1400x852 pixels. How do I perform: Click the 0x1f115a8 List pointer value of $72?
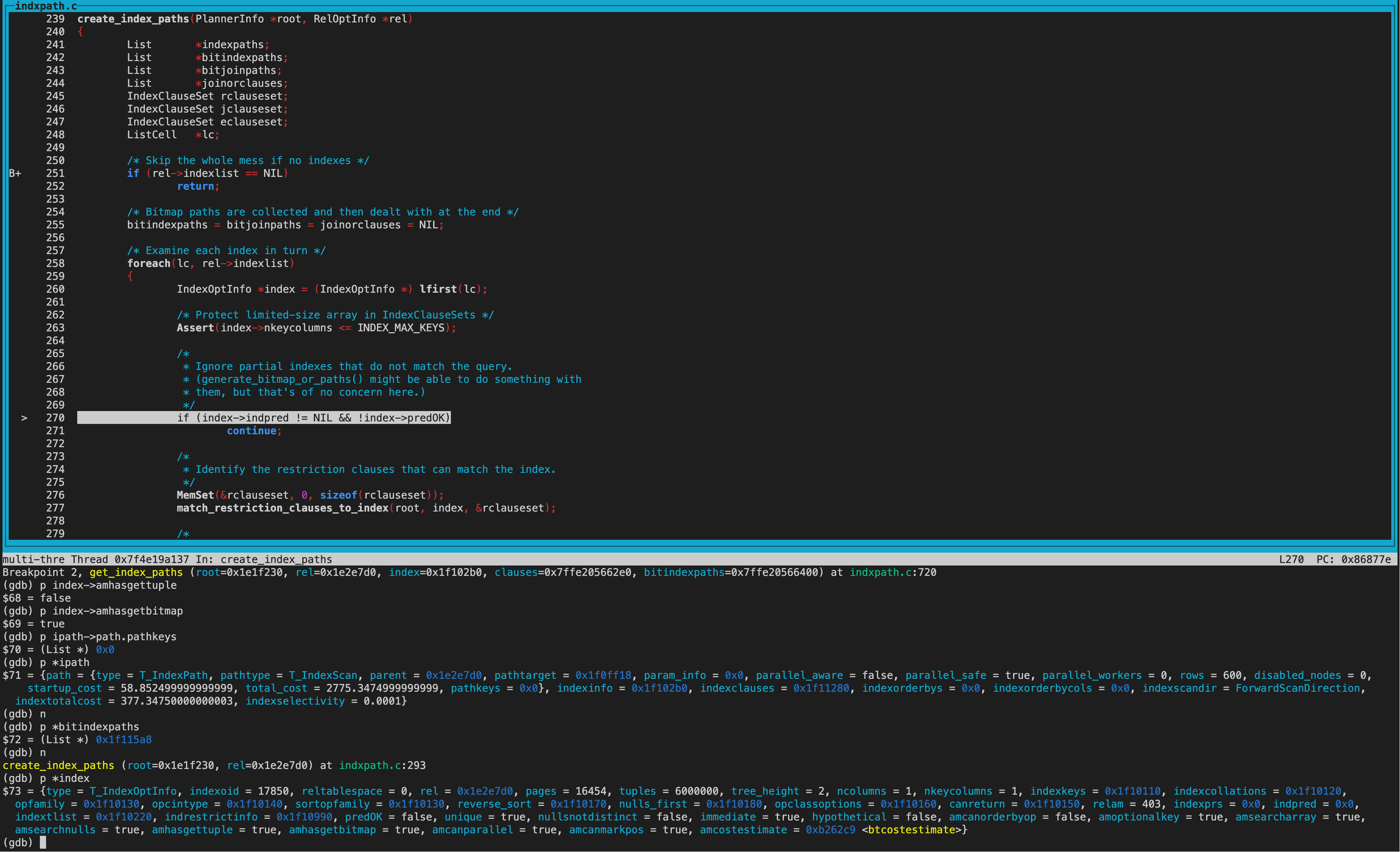[123, 739]
